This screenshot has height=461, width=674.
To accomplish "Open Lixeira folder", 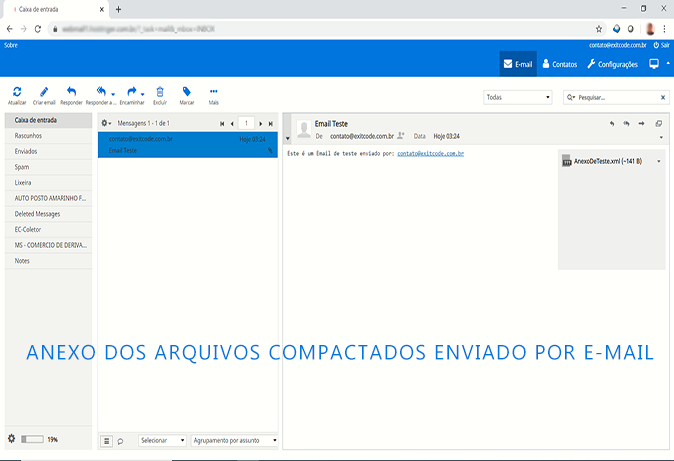I will [x=48, y=183].
